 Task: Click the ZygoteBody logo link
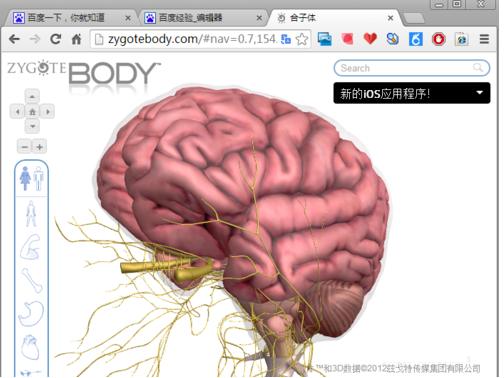point(83,73)
